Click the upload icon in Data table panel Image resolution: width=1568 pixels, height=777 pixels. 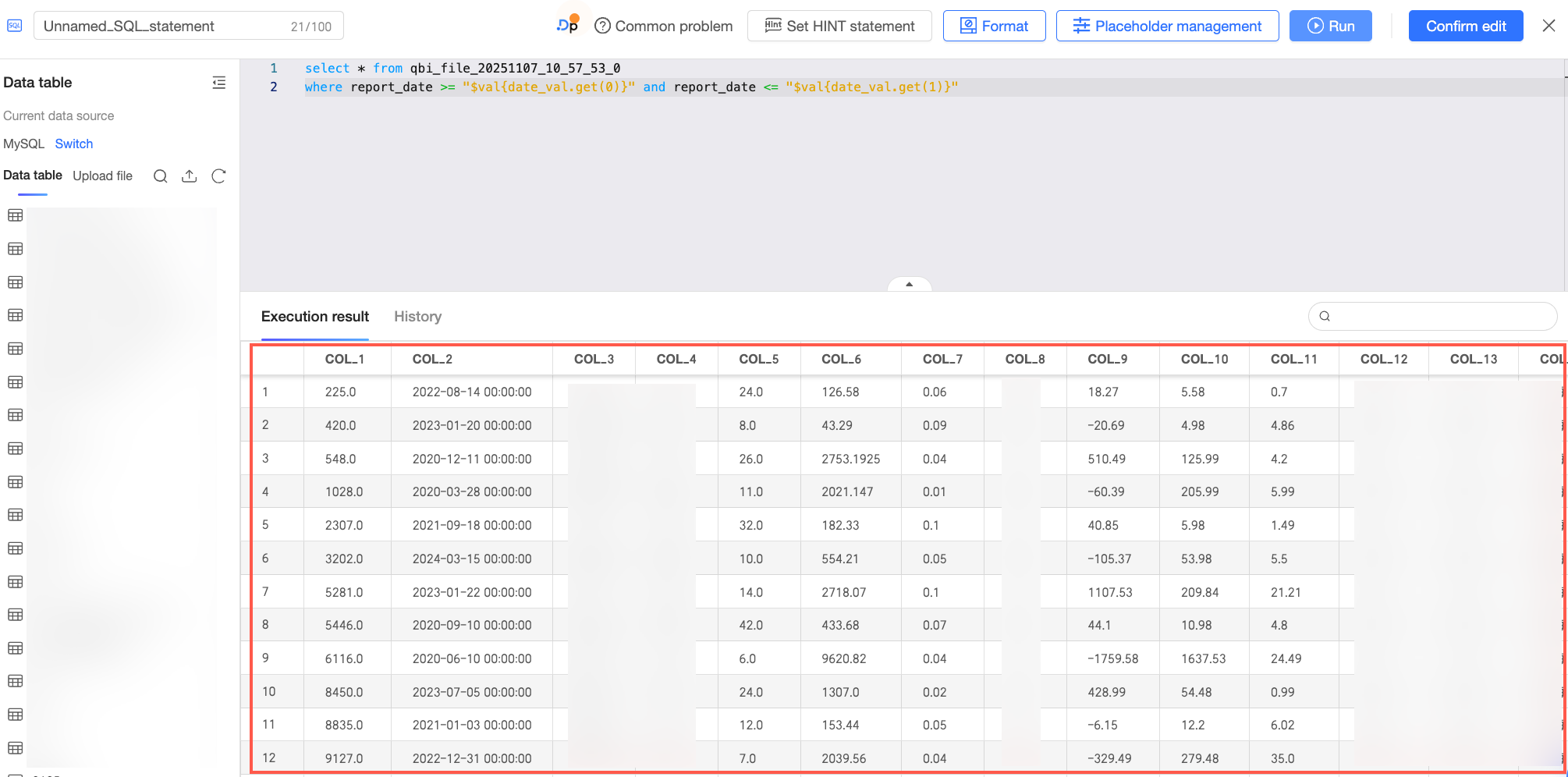click(189, 176)
